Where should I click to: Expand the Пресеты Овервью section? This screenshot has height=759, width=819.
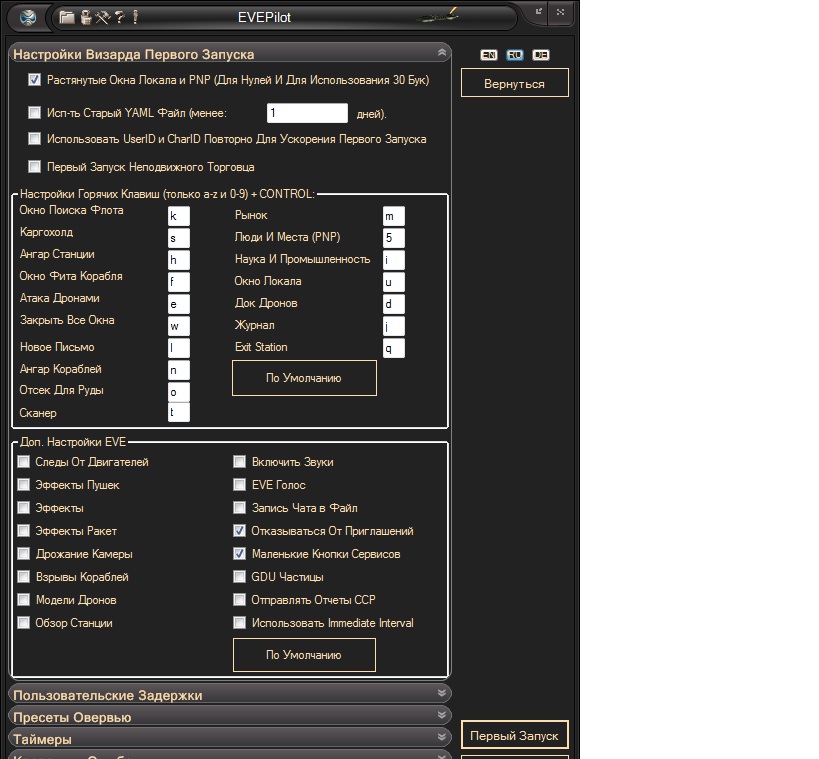230,716
